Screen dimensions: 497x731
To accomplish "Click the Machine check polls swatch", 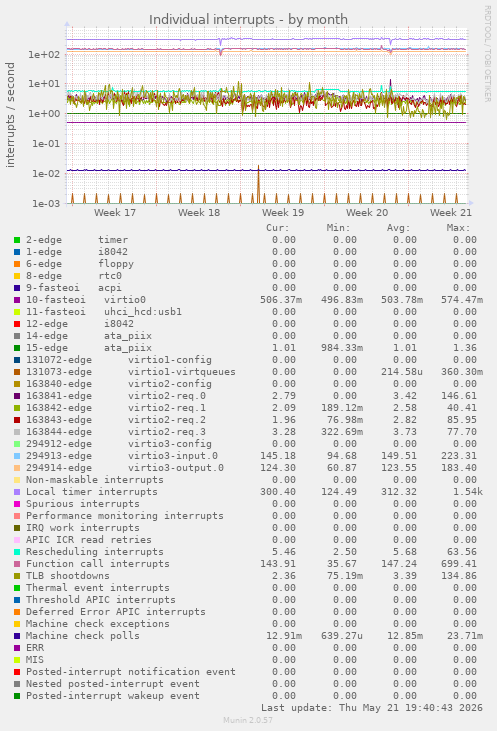I will coord(17,636).
